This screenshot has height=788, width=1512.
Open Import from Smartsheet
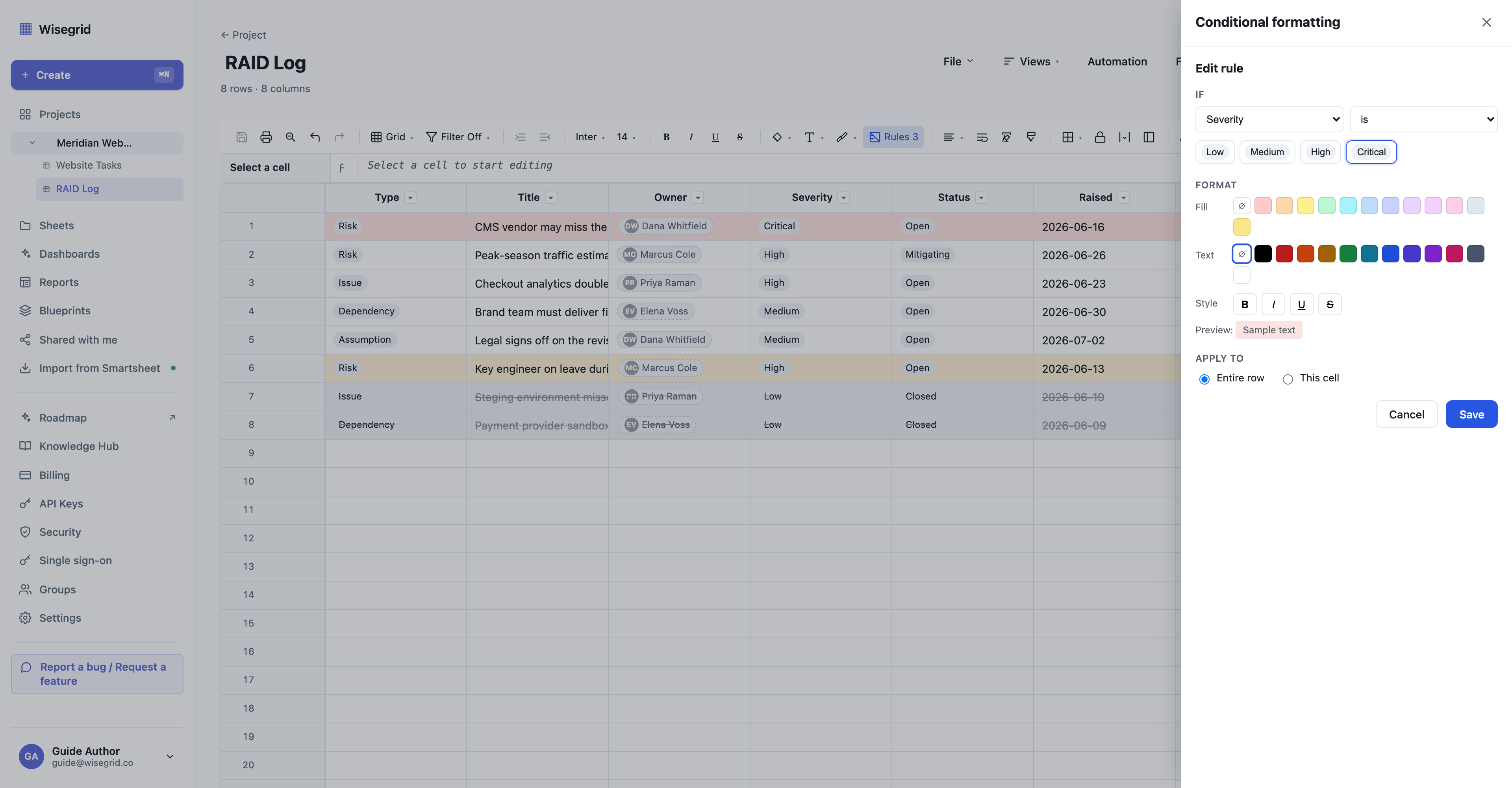[97, 368]
